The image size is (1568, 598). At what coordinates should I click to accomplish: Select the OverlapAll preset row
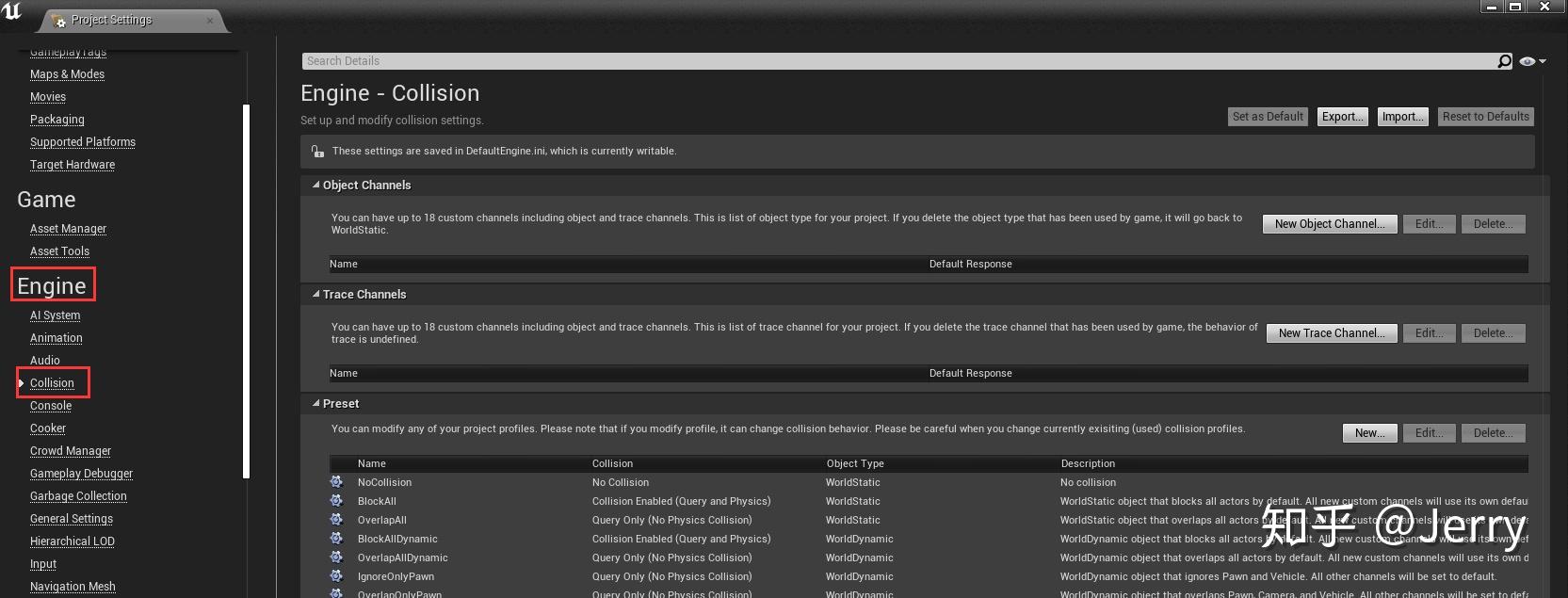[929, 520]
